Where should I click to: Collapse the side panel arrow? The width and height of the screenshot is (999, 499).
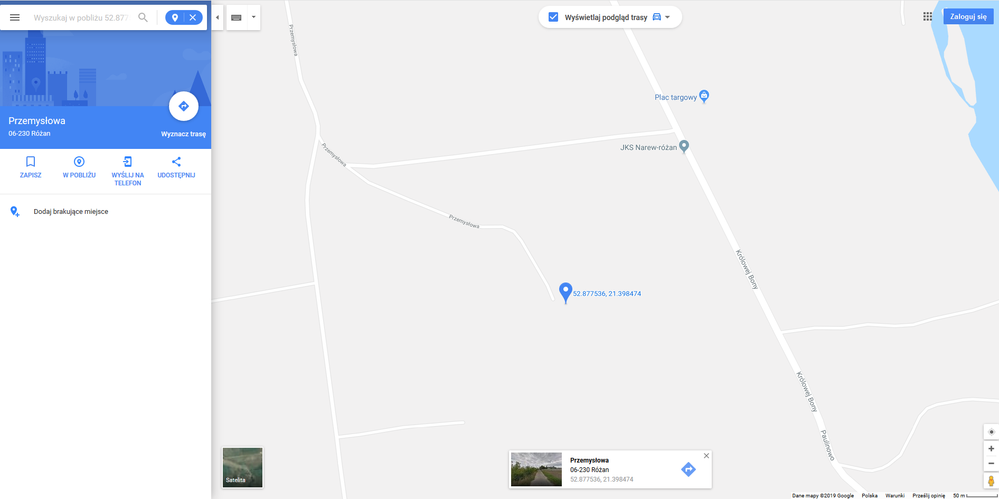217,17
